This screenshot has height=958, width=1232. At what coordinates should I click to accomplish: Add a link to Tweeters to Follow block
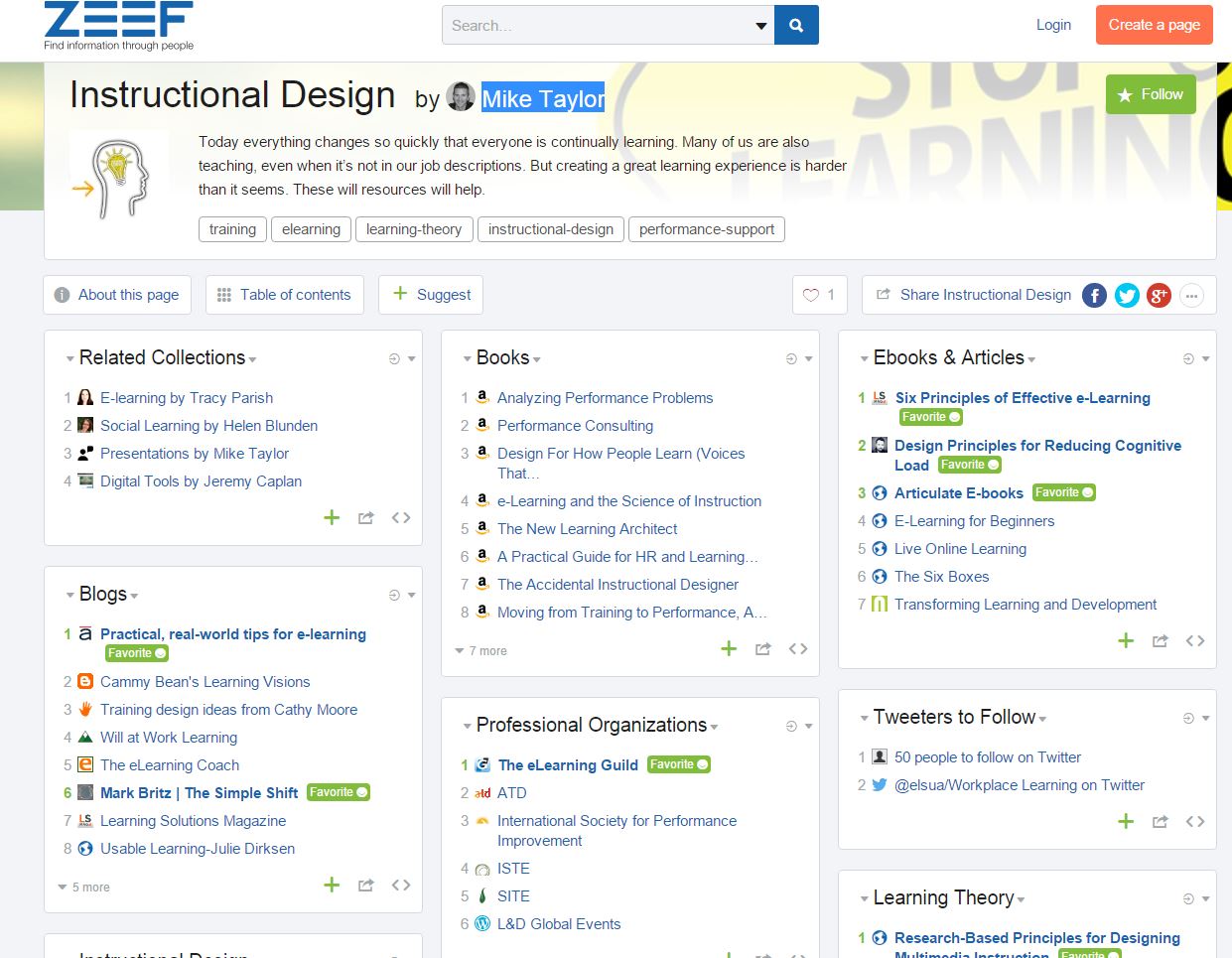1126,821
